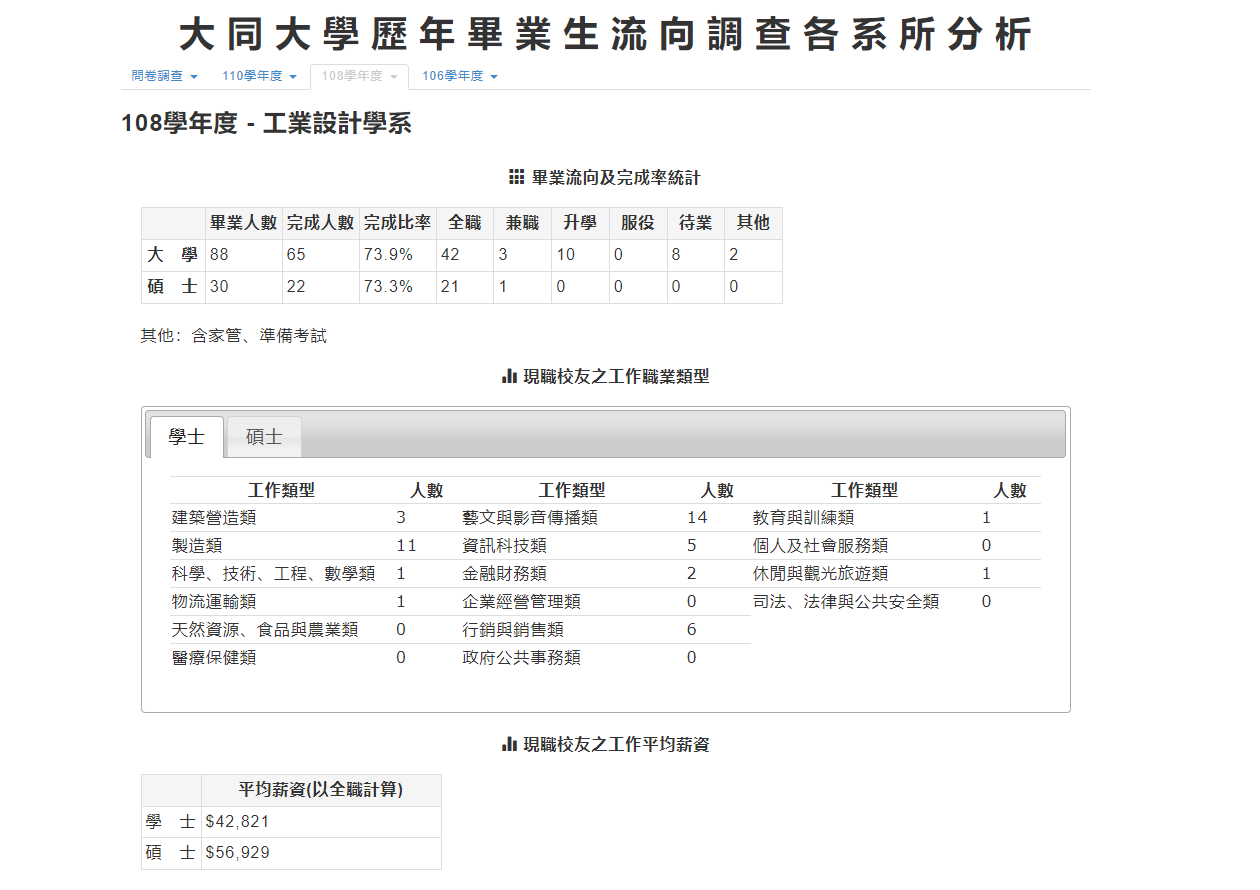
Task: Click the 醫療保健類 job type row
Action: [315, 658]
